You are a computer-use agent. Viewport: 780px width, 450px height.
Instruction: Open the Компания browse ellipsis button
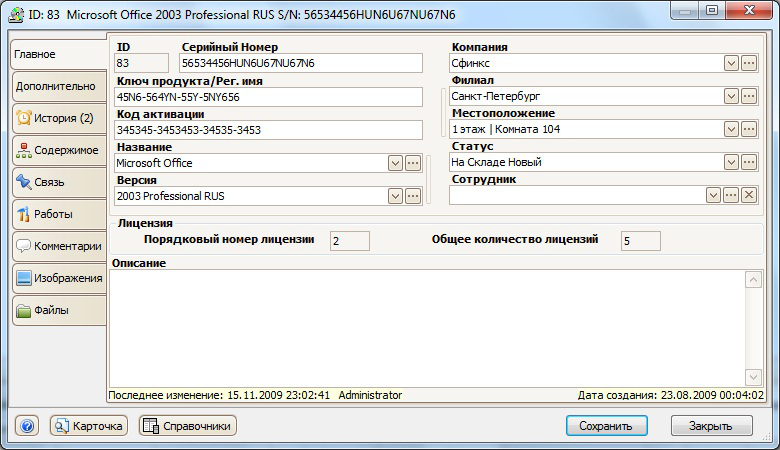pos(748,63)
